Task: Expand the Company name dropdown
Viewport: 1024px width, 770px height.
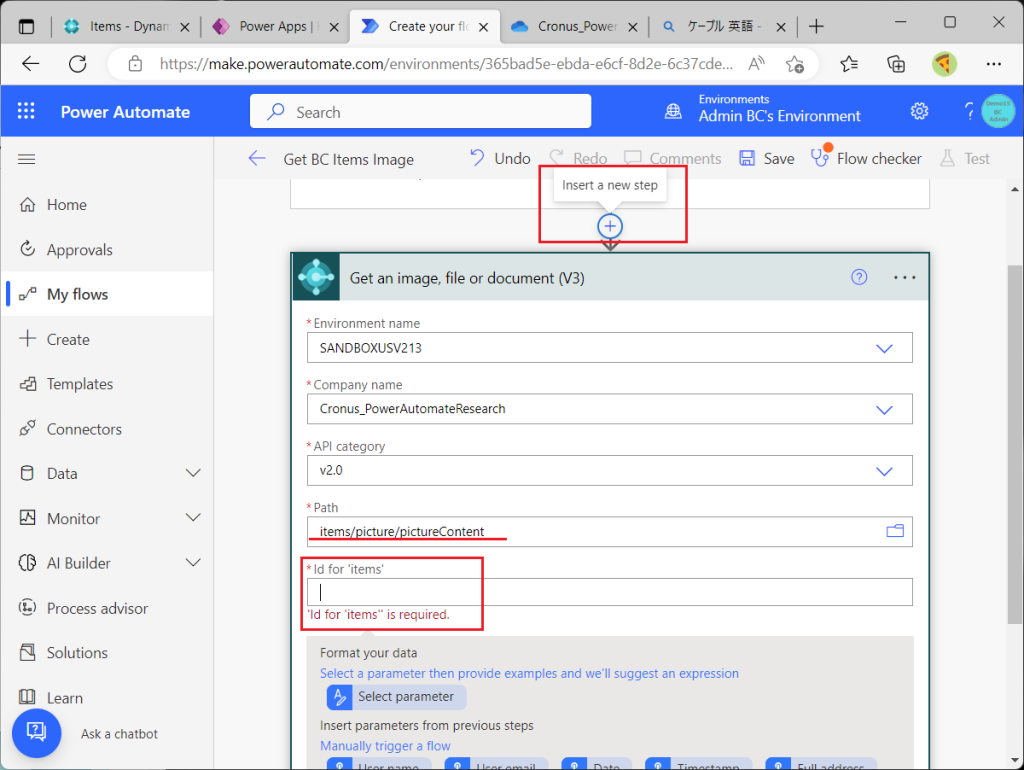Action: 884,409
